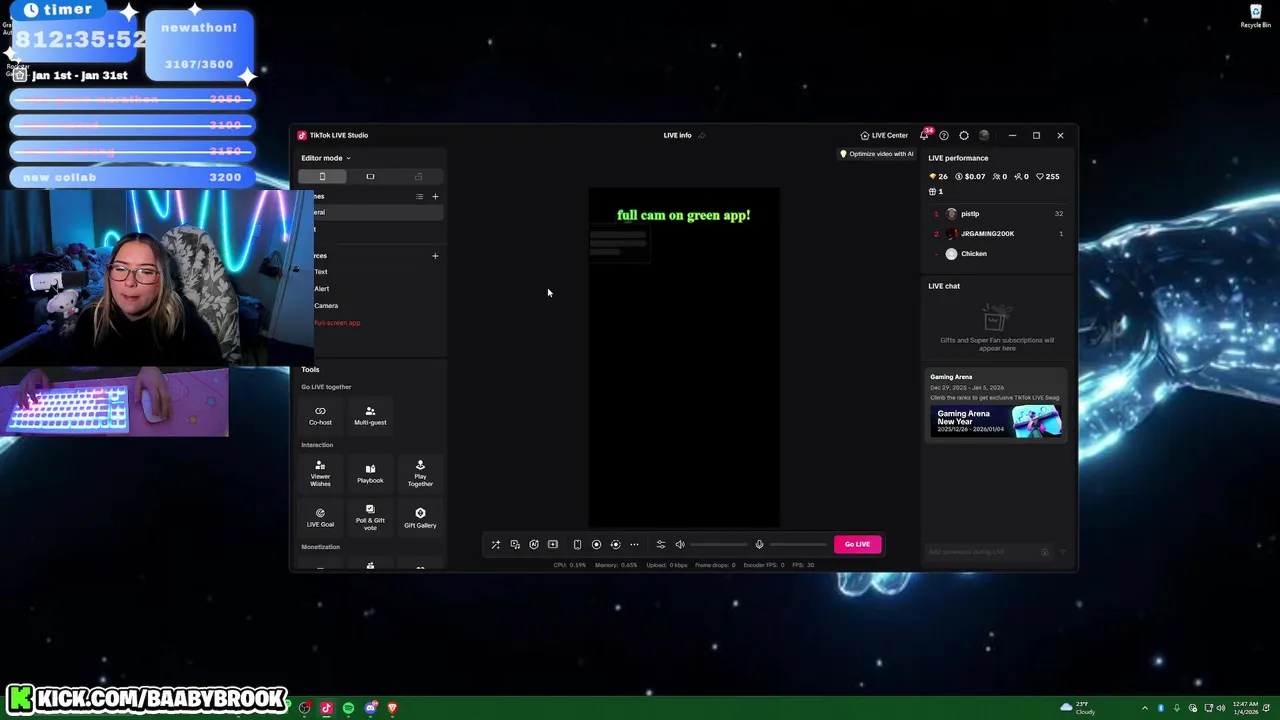Open the Editor mode dropdown
Viewport: 1280px width, 720px height.
[325, 158]
